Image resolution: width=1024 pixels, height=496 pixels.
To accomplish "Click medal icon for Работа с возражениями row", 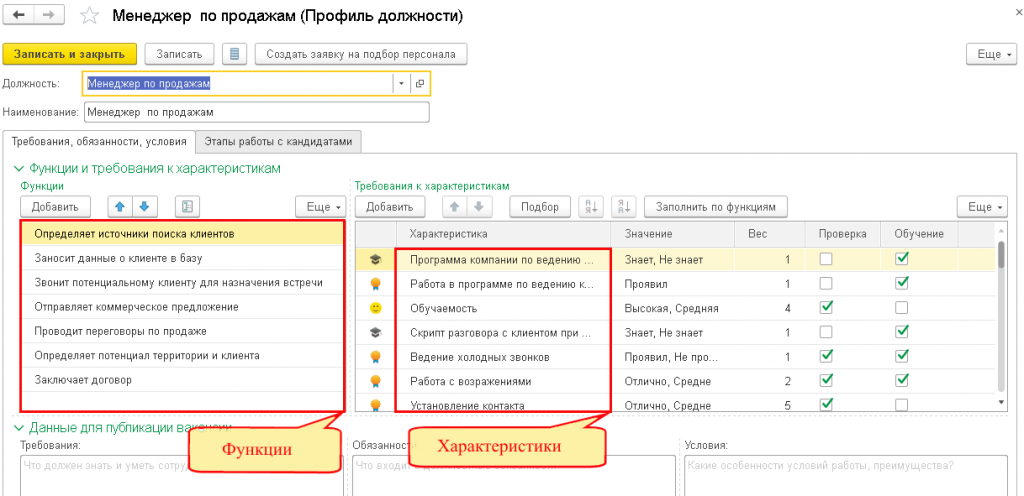I will click(x=376, y=380).
